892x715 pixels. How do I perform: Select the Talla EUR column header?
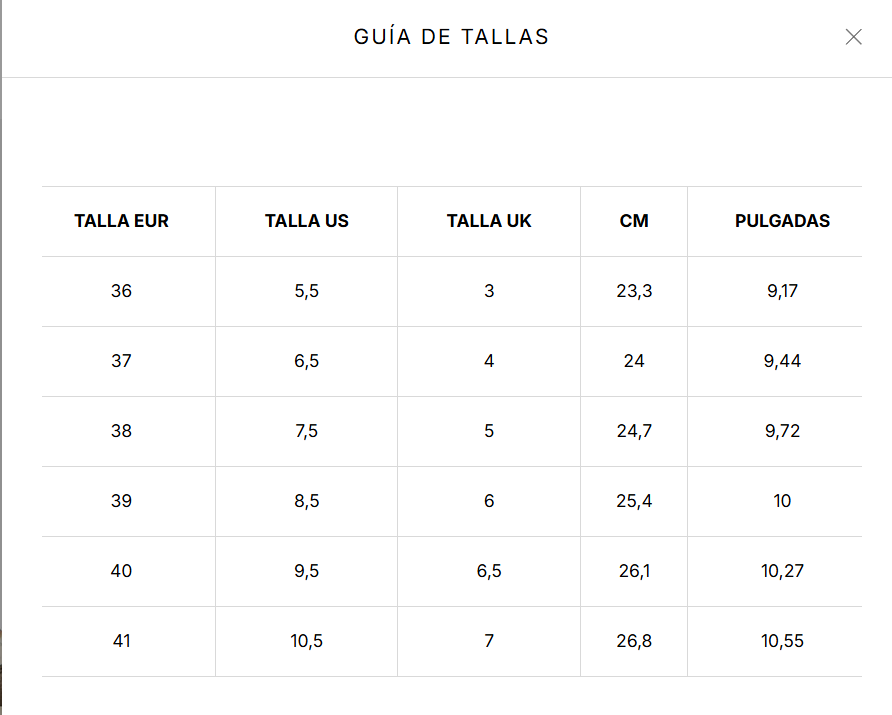point(121,221)
